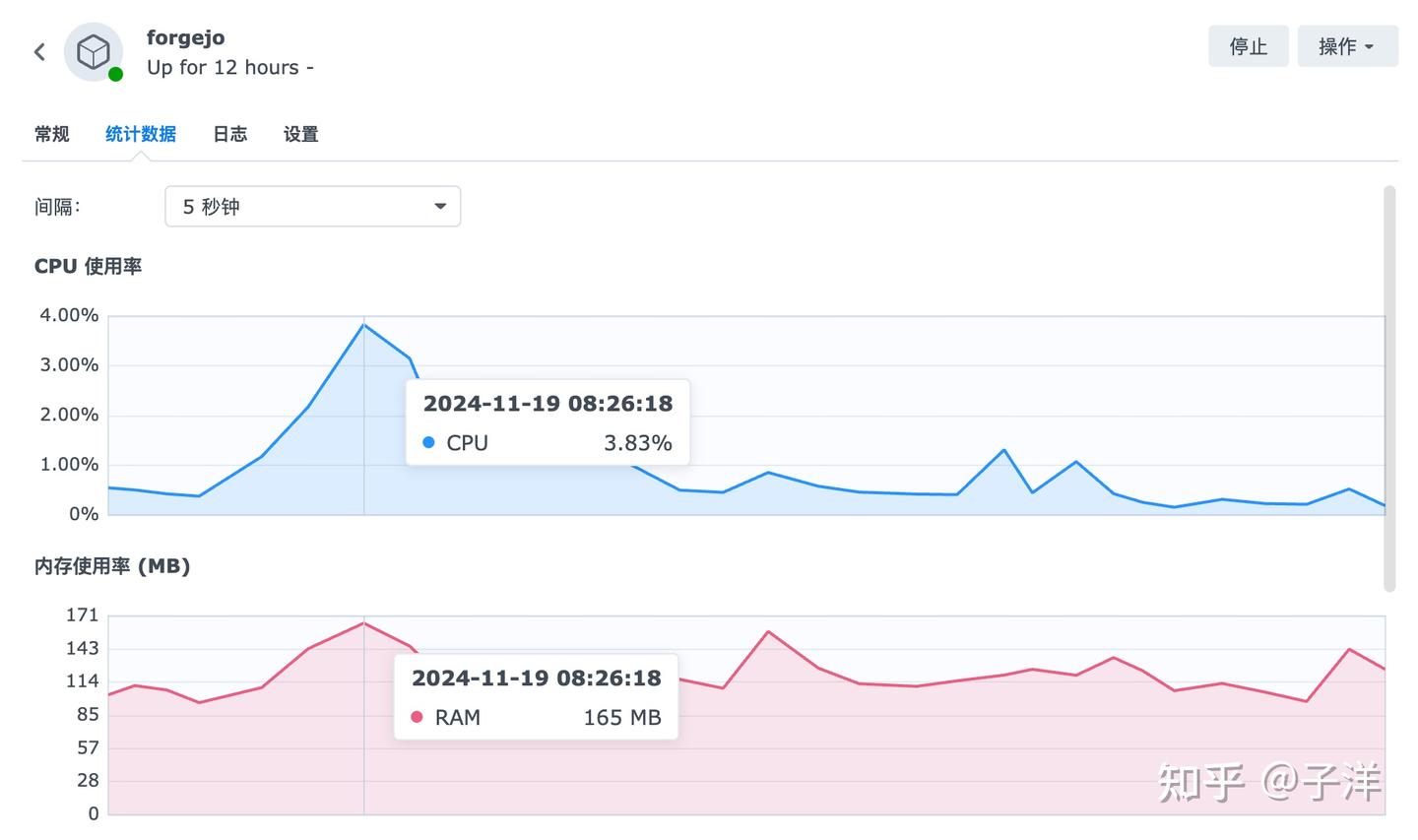Screen dimensions: 1418x840
Task: Switch to the 常规 tab
Action: click(x=51, y=134)
